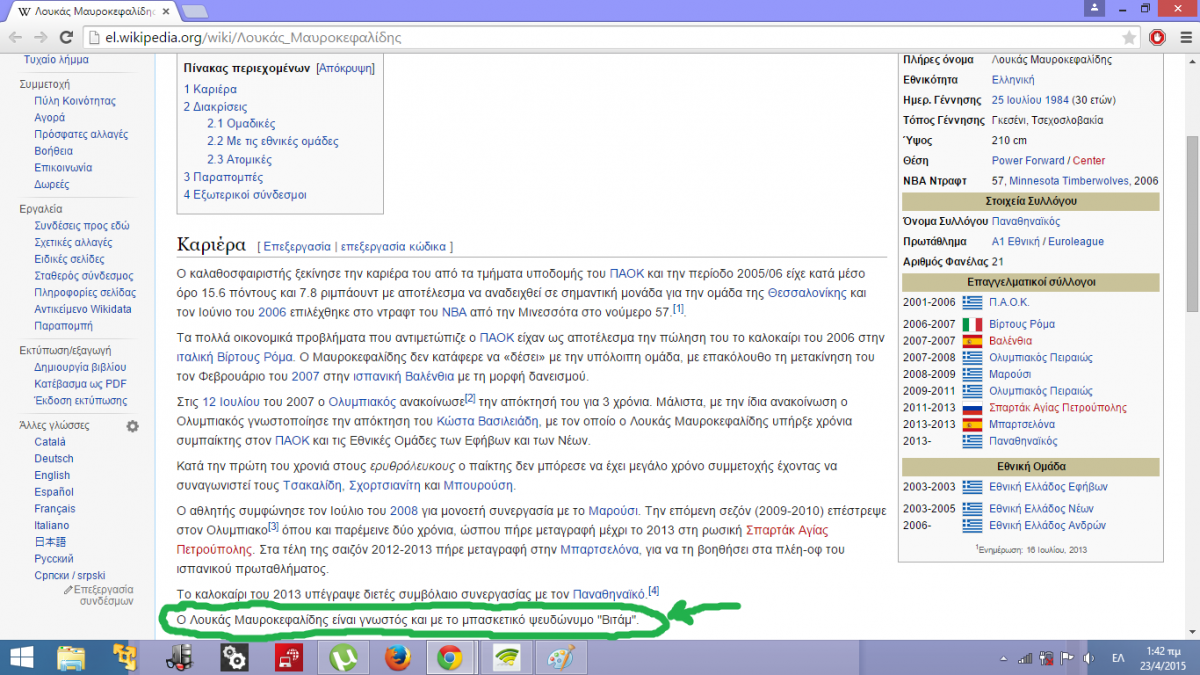Screen dimensions: 1200x675
Task: Click Επεξεργασία συνδέσμων under languages
Action: coord(105,595)
